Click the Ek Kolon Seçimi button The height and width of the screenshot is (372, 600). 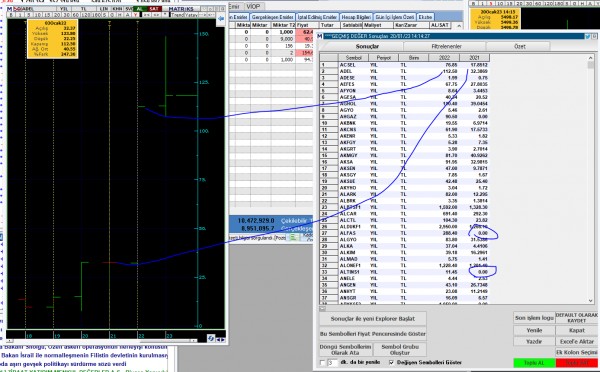577,352
